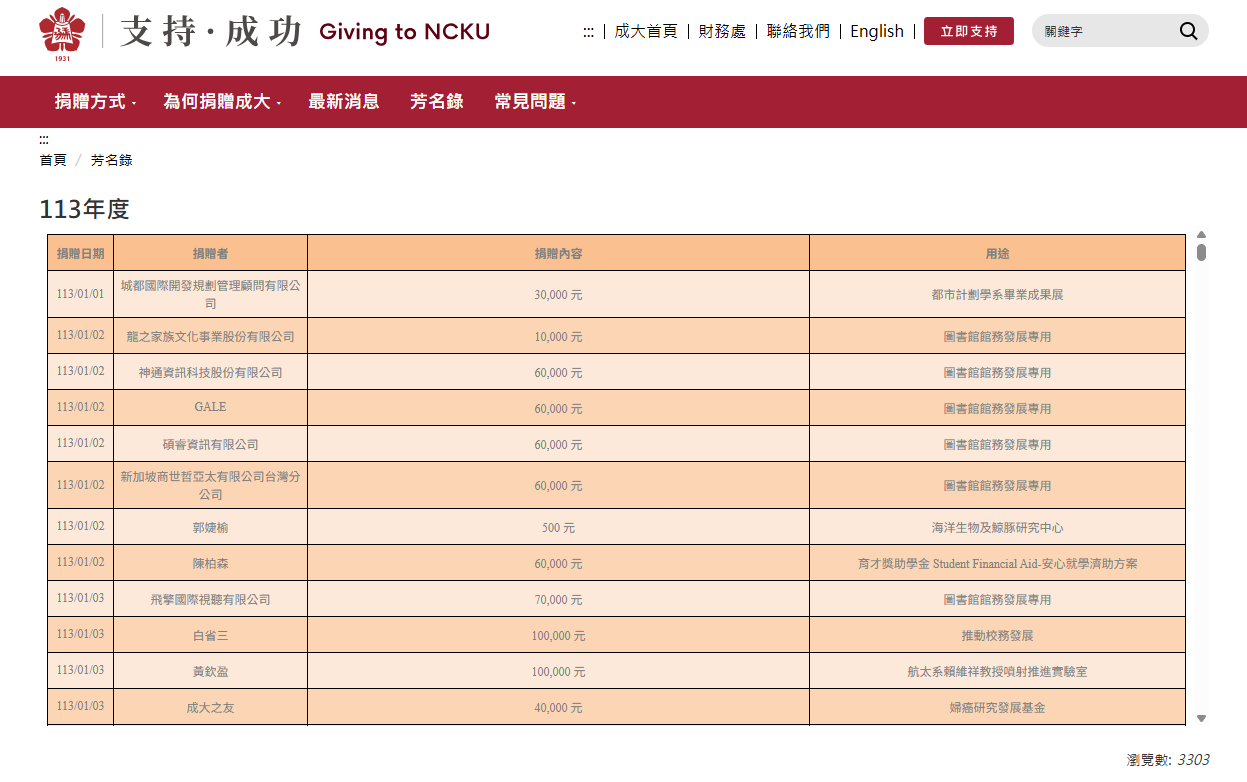This screenshot has width=1247, height=782.
Task: Click the table scroll up arrow
Action: [x=1201, y=235]
